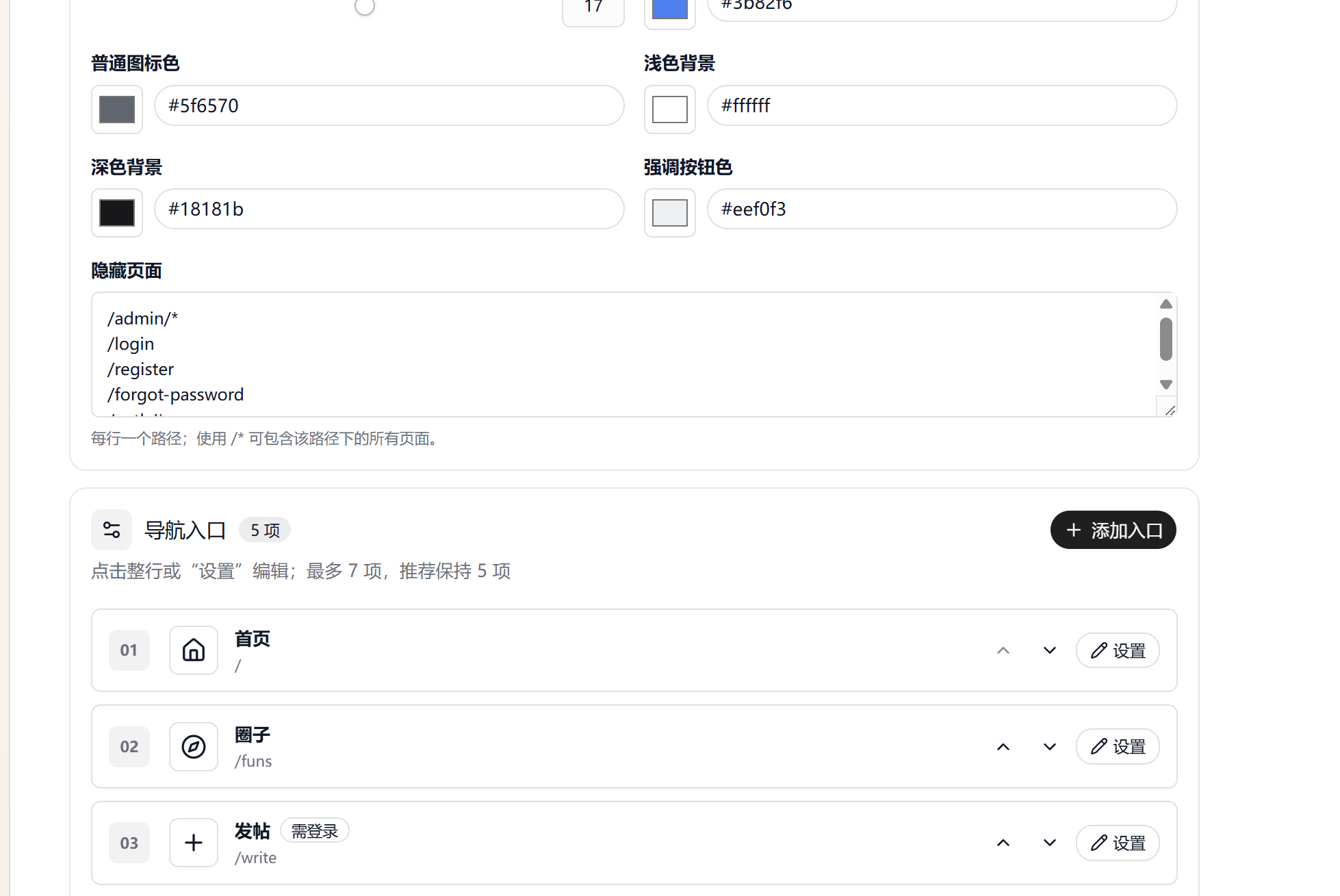The image size is (1340, 896).
Task: Click the 浅色背景 label
Action: point(680,64)
